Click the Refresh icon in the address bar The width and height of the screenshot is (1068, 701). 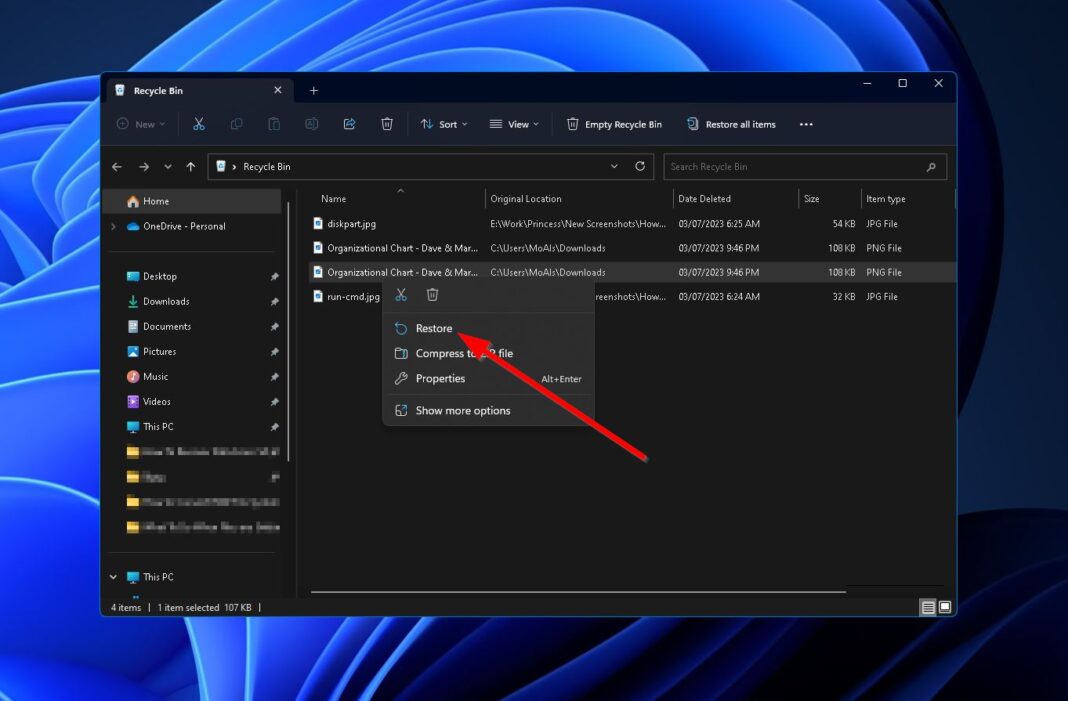pyautogui.click(x=640, y=166)
